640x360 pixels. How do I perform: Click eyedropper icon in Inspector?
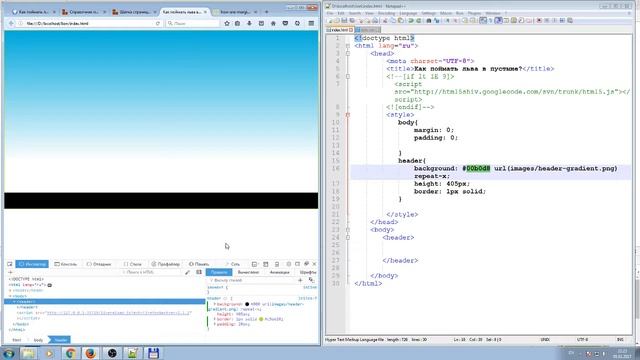tap(187, 272)
